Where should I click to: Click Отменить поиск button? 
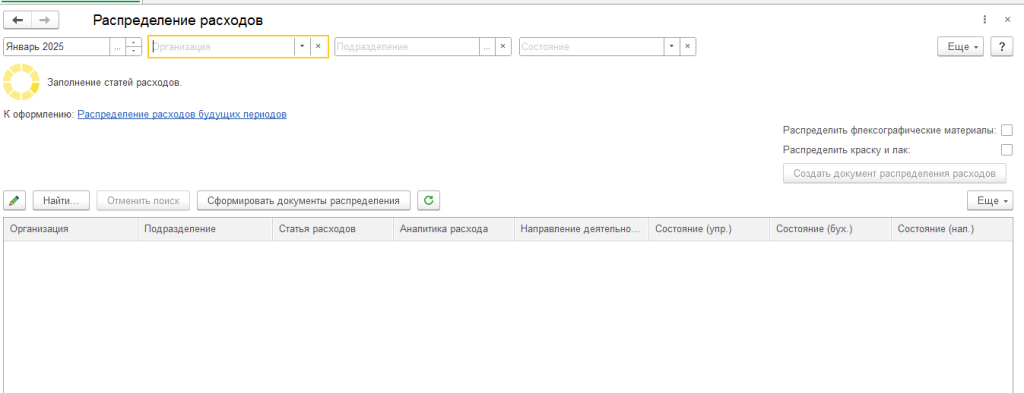[x=144, y=200]
